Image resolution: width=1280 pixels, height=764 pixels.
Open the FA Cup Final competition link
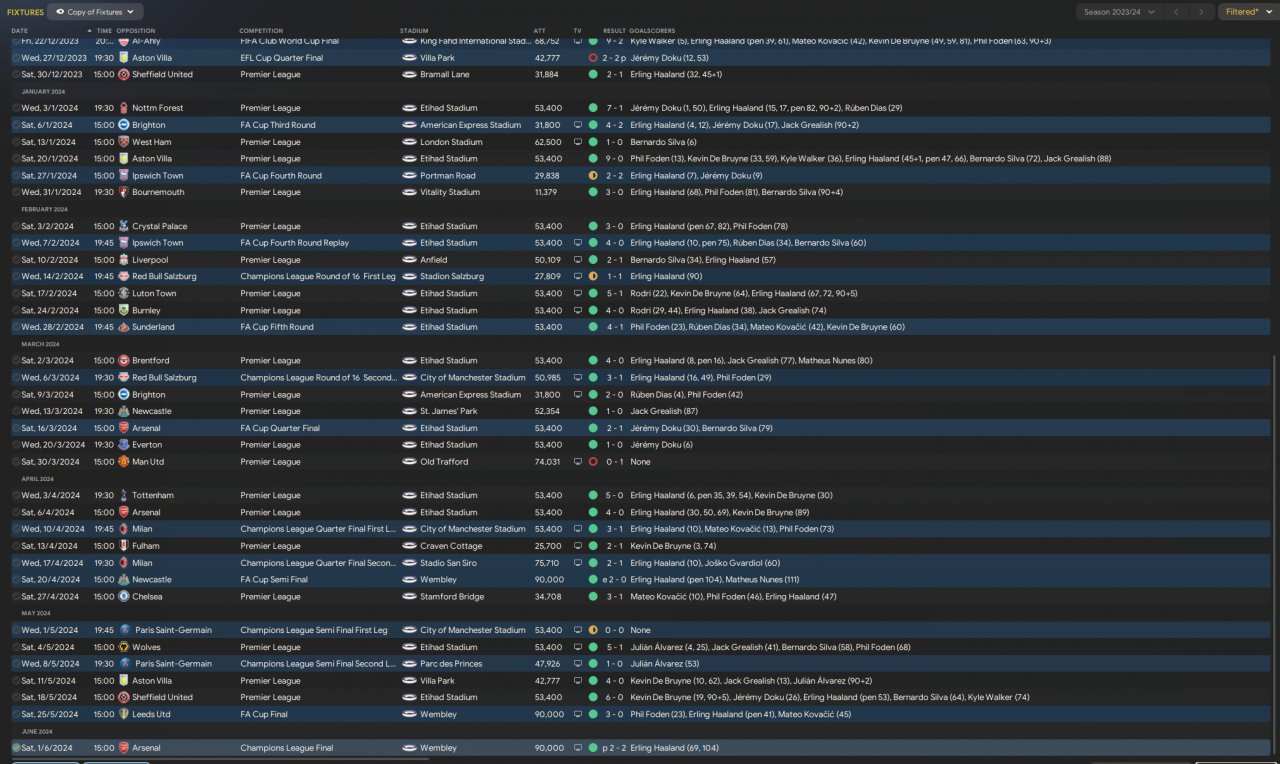tap(265, 714)
